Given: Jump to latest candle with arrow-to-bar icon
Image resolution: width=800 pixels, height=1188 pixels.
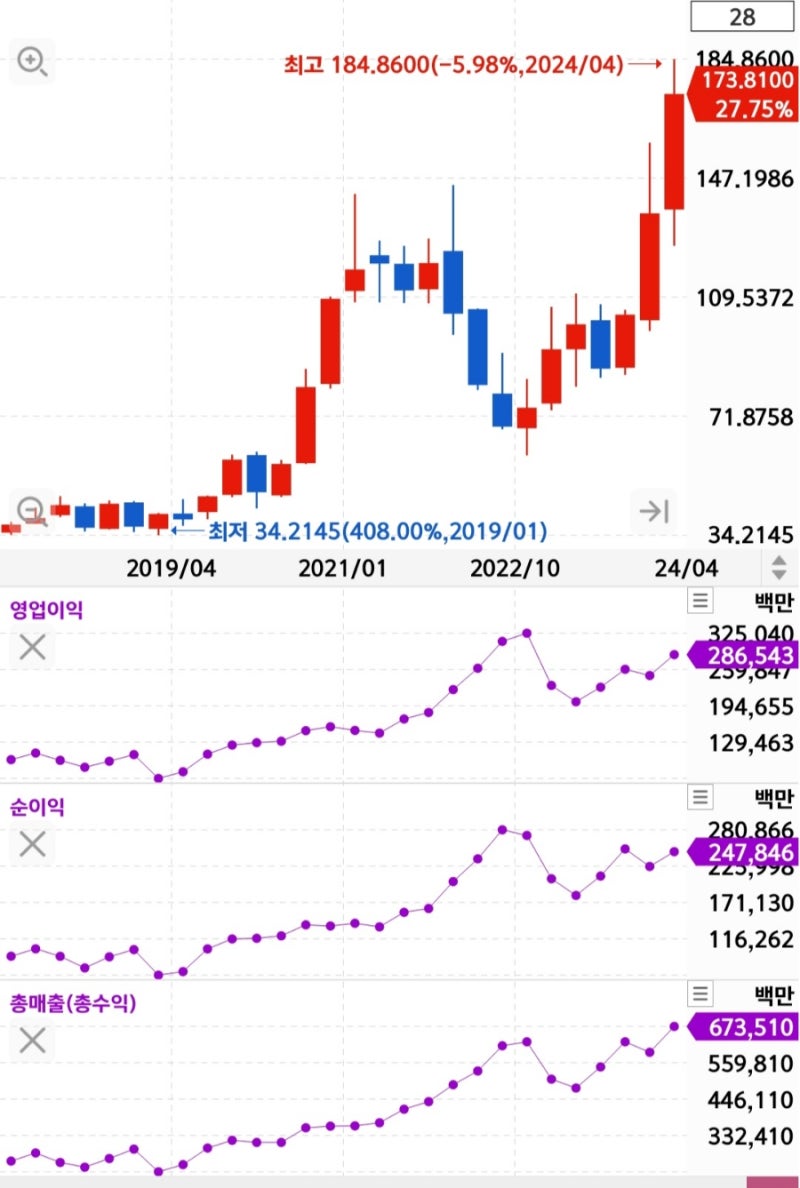Looking at the screenshot, I should pos(653,511).
